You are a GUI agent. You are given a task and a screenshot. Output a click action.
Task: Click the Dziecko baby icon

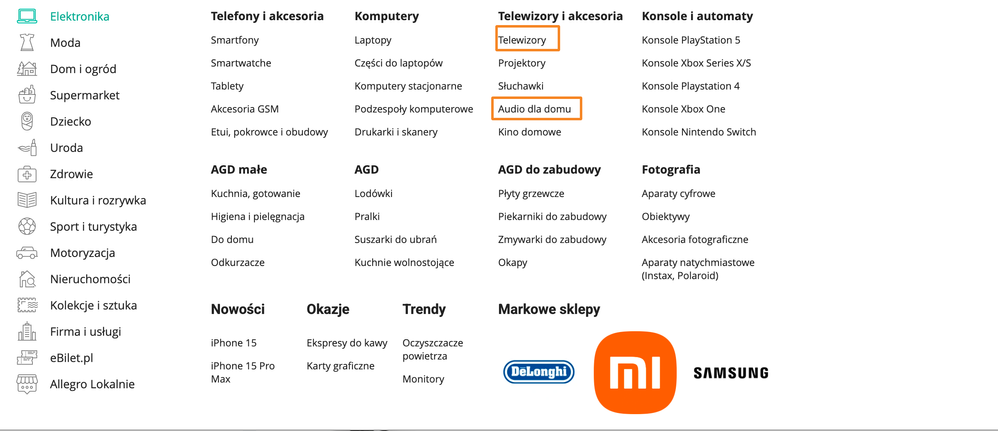pyautogui.click(x=27, y=122)
